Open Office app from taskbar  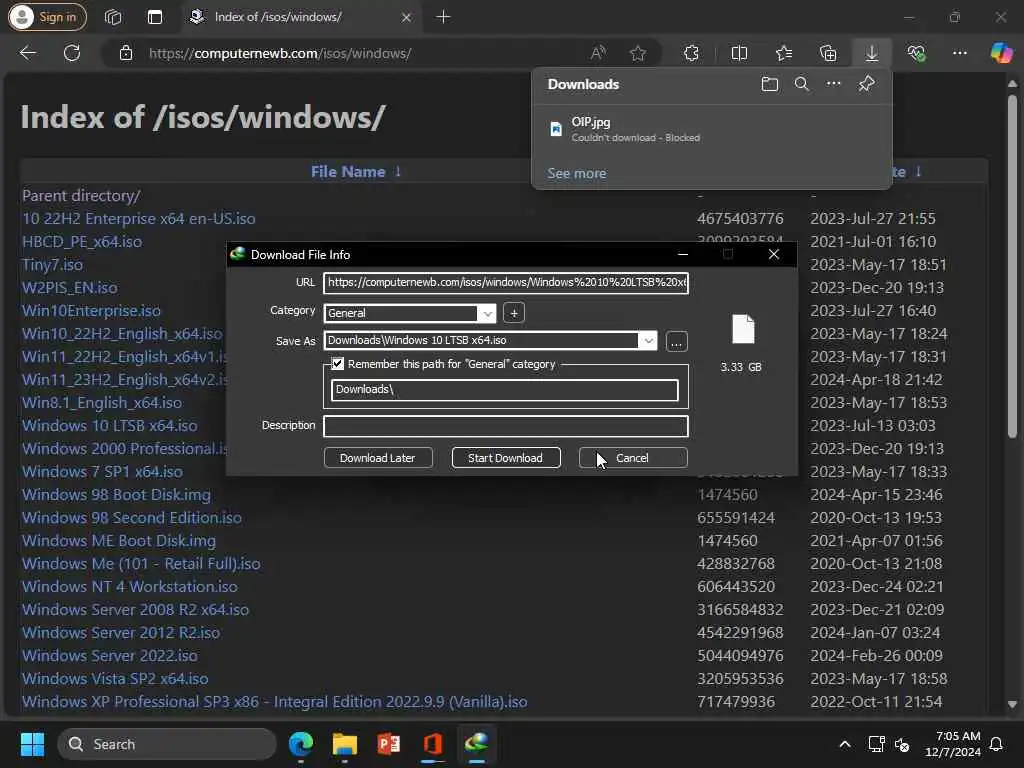point(432,744)
